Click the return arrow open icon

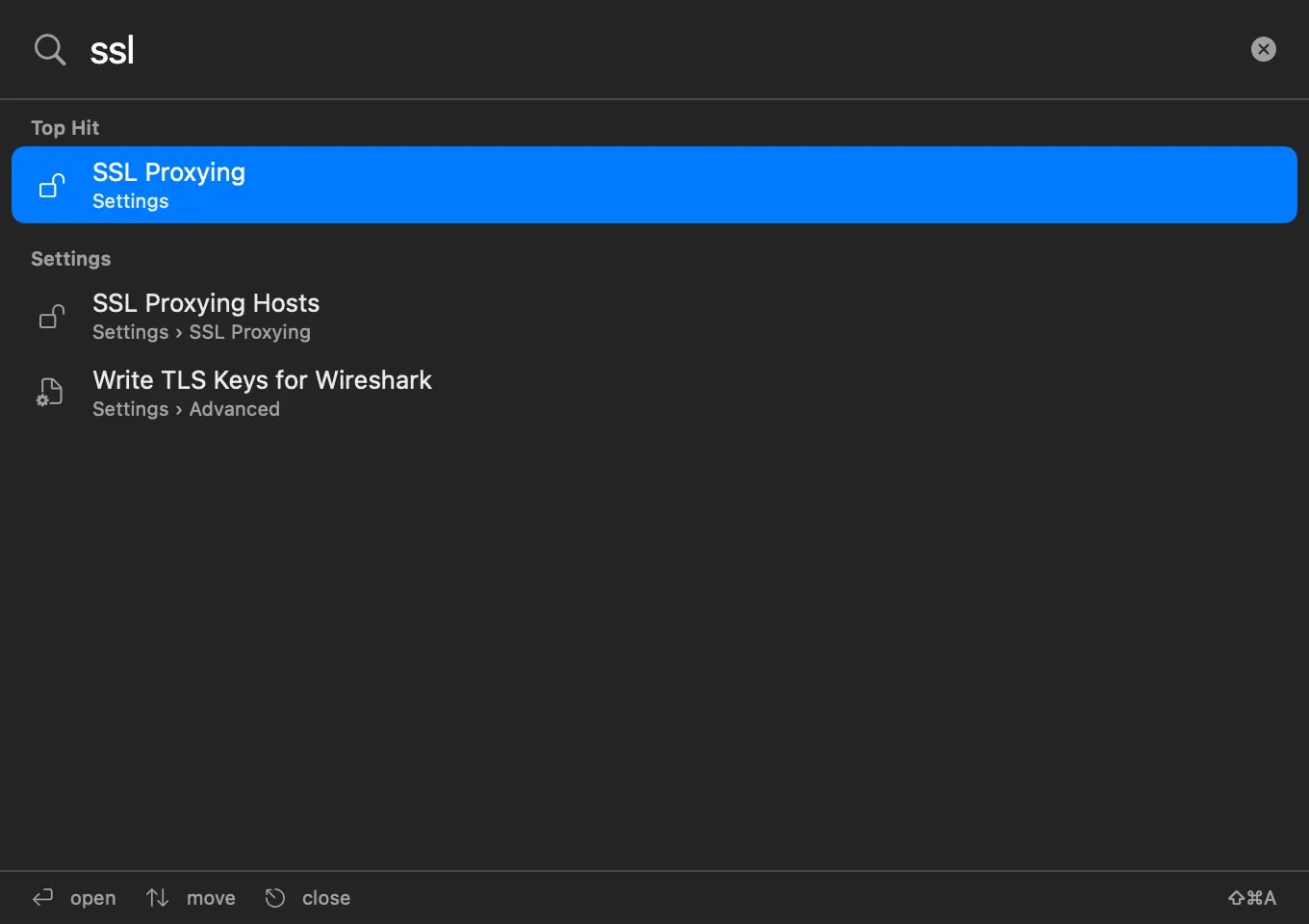(43, 897)
